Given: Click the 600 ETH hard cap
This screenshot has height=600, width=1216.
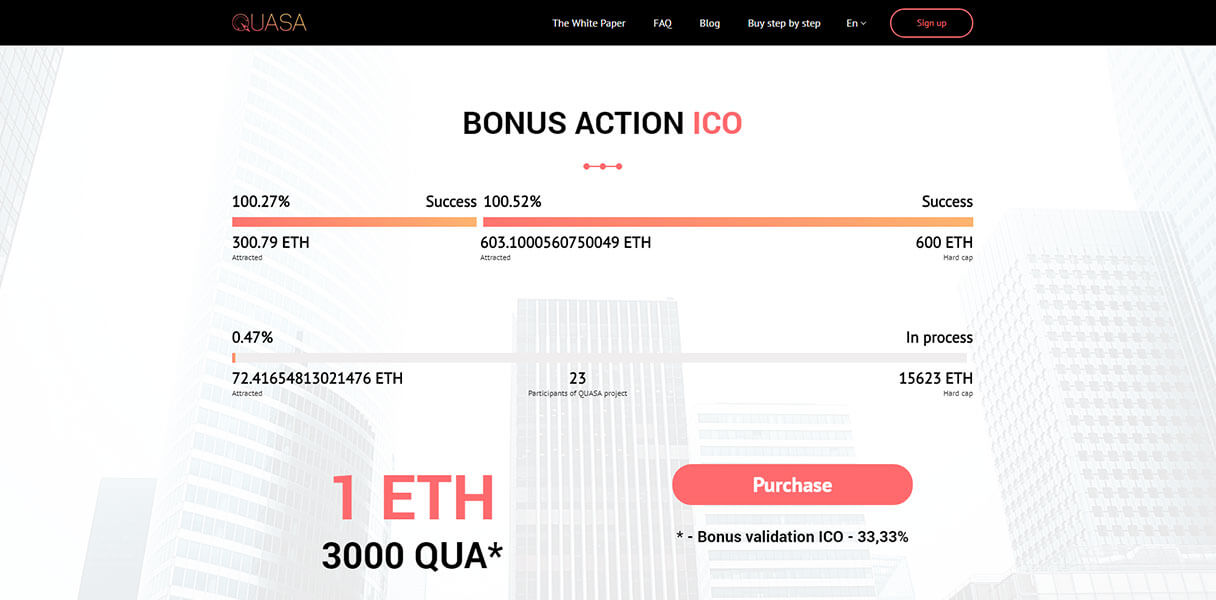Looking at the screenshot, I should click(x=944, y=242).
